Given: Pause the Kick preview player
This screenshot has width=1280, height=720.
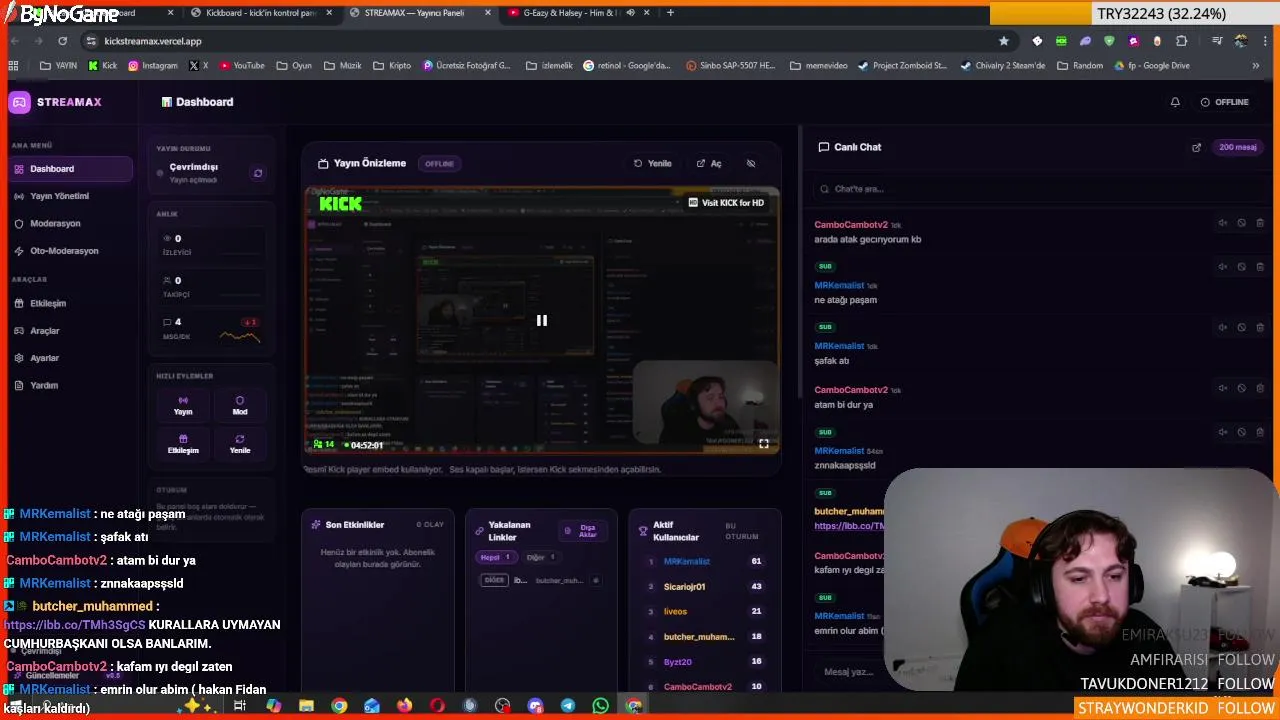Looking at the screenshot, I should click(542, 320).
